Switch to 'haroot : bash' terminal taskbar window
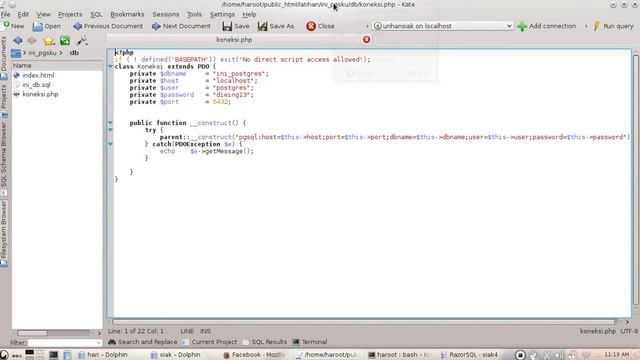This screenshot has width=640, height=360. [x=399, y=355]
